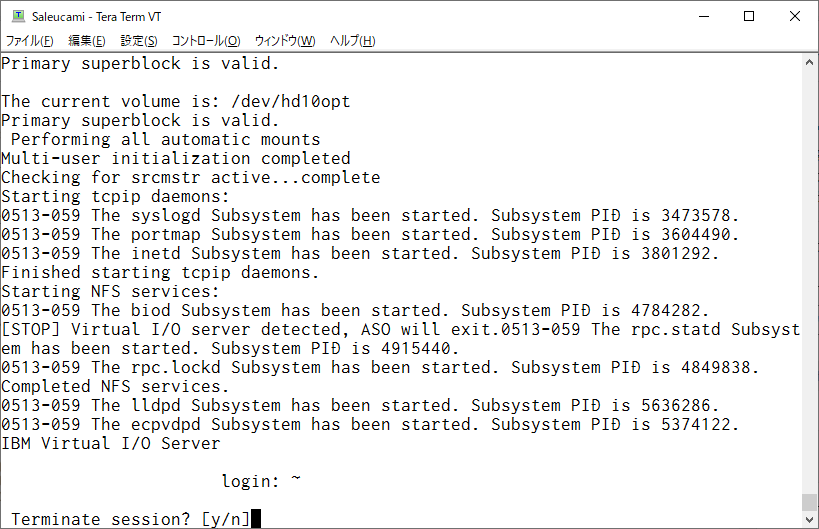Click at the Terminate session prompt cursor

255,519
